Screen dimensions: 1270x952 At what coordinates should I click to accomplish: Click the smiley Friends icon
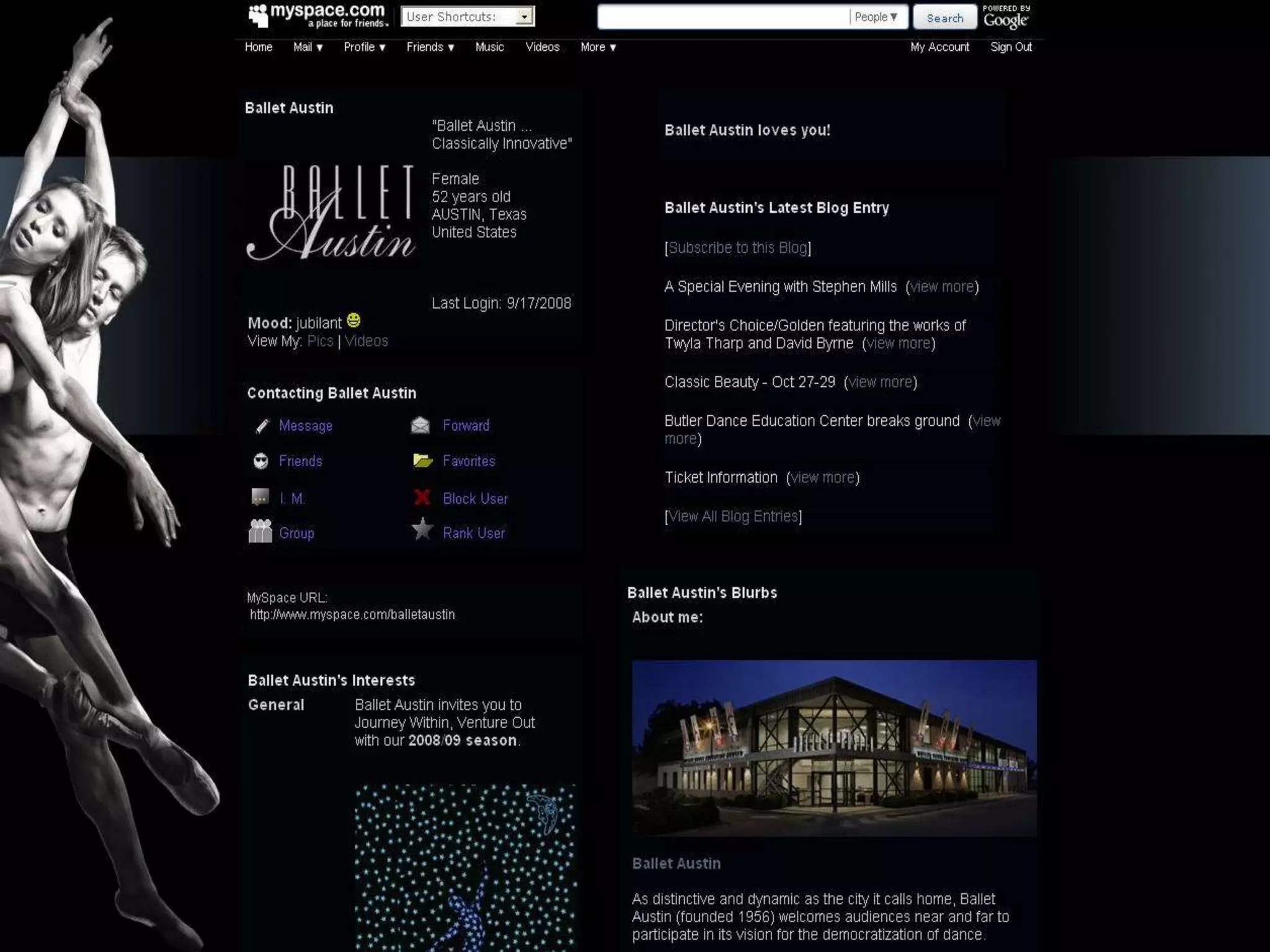coord(261,461)
